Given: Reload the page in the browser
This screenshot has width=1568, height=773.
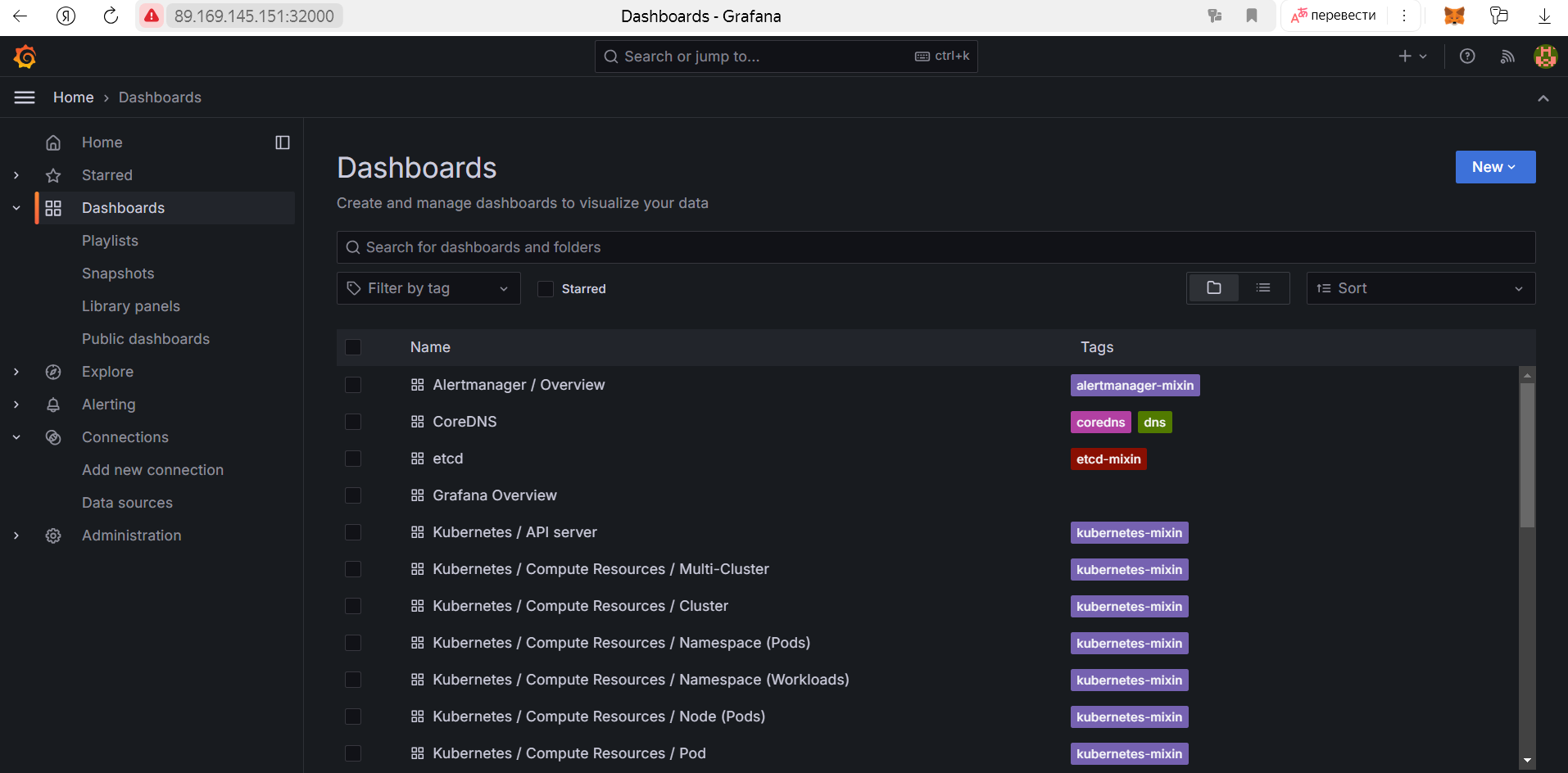Looking at the screenshot, I should [111, 16].
